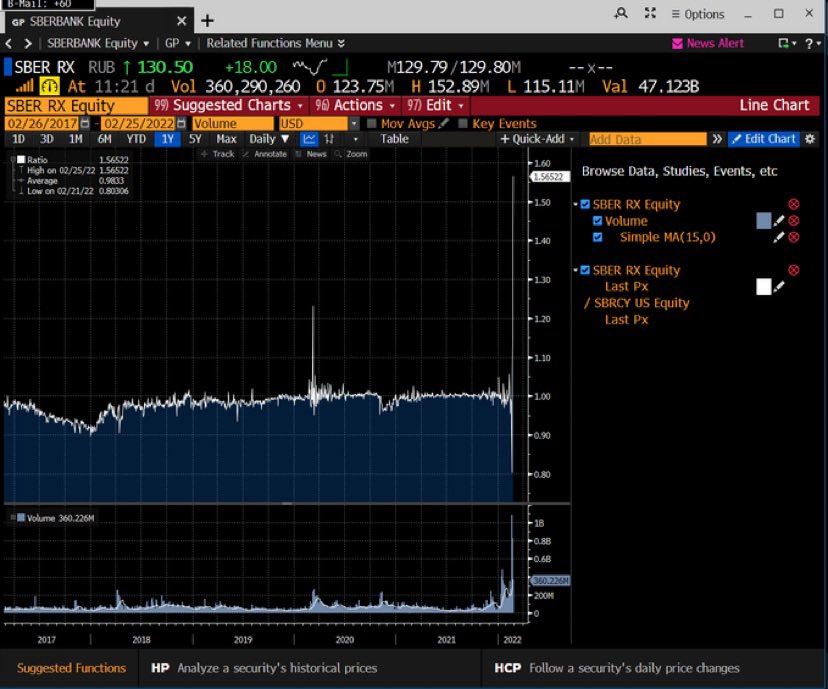The image size is (828, 689).
Task: Uncheck the first SBER RX Equity checkbox
Action: coord(585,204)
